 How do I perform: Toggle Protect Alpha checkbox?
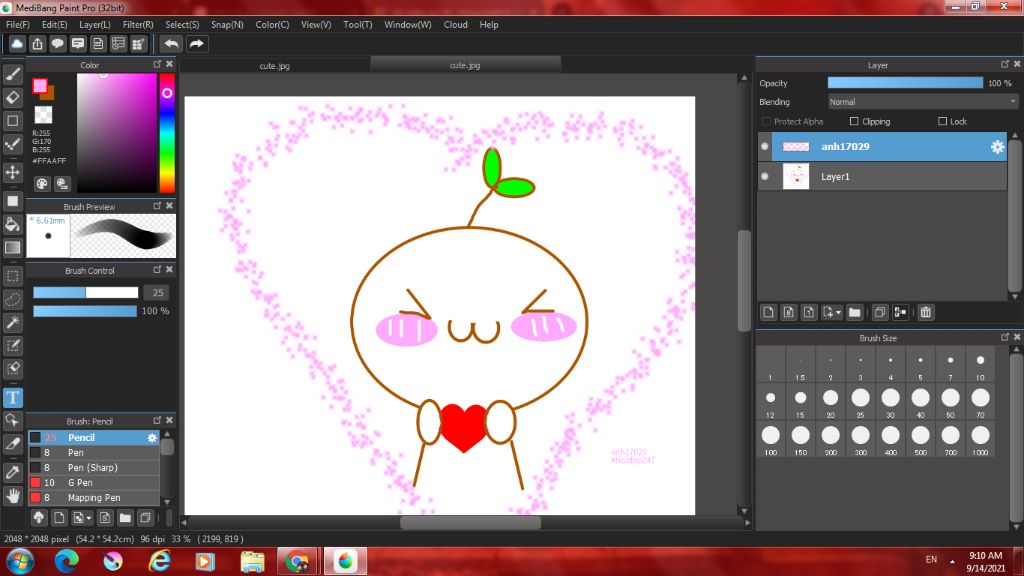coord(767,121)
